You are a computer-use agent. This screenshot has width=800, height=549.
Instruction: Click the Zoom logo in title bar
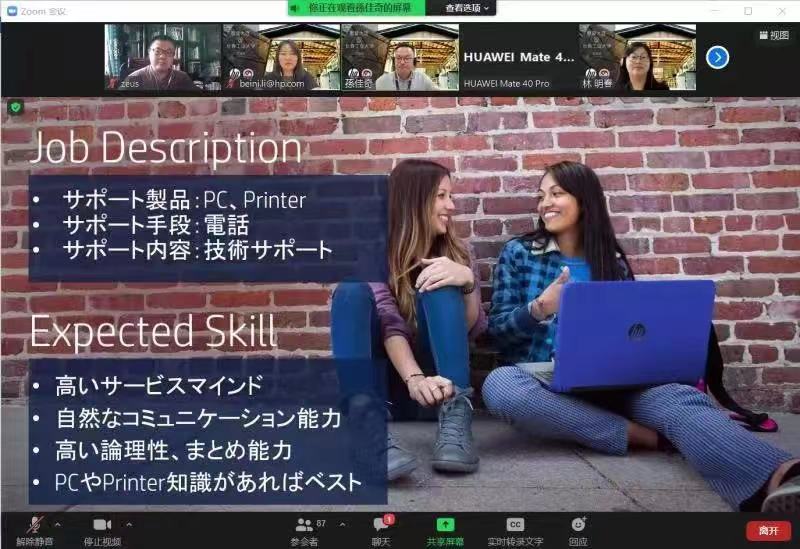tap(12, 10)
